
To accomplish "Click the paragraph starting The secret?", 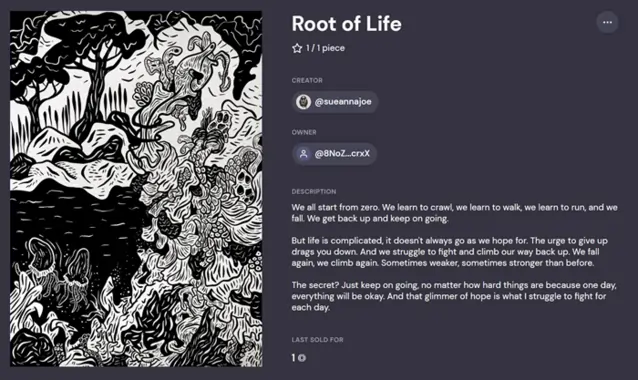I will pos(454,296).
